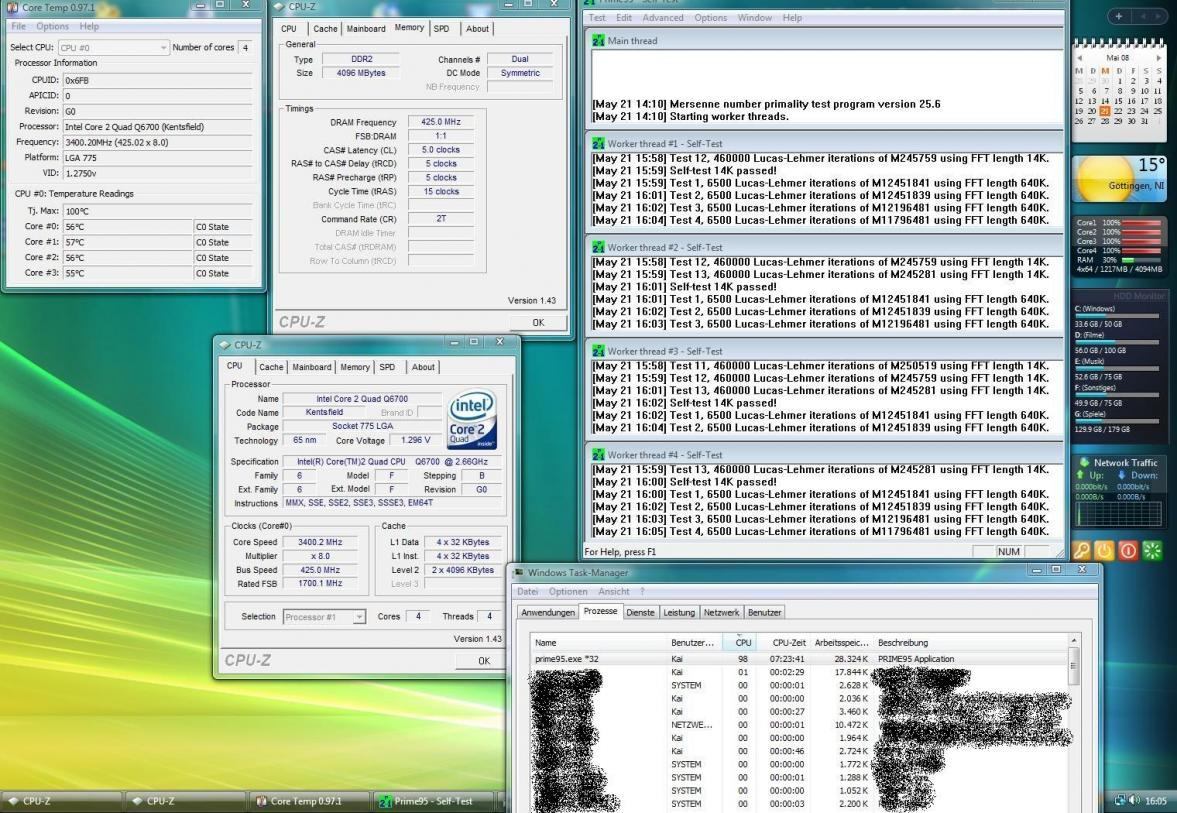Open the Window menu in Prime95
1177x813 pixels.
point(754,17)
